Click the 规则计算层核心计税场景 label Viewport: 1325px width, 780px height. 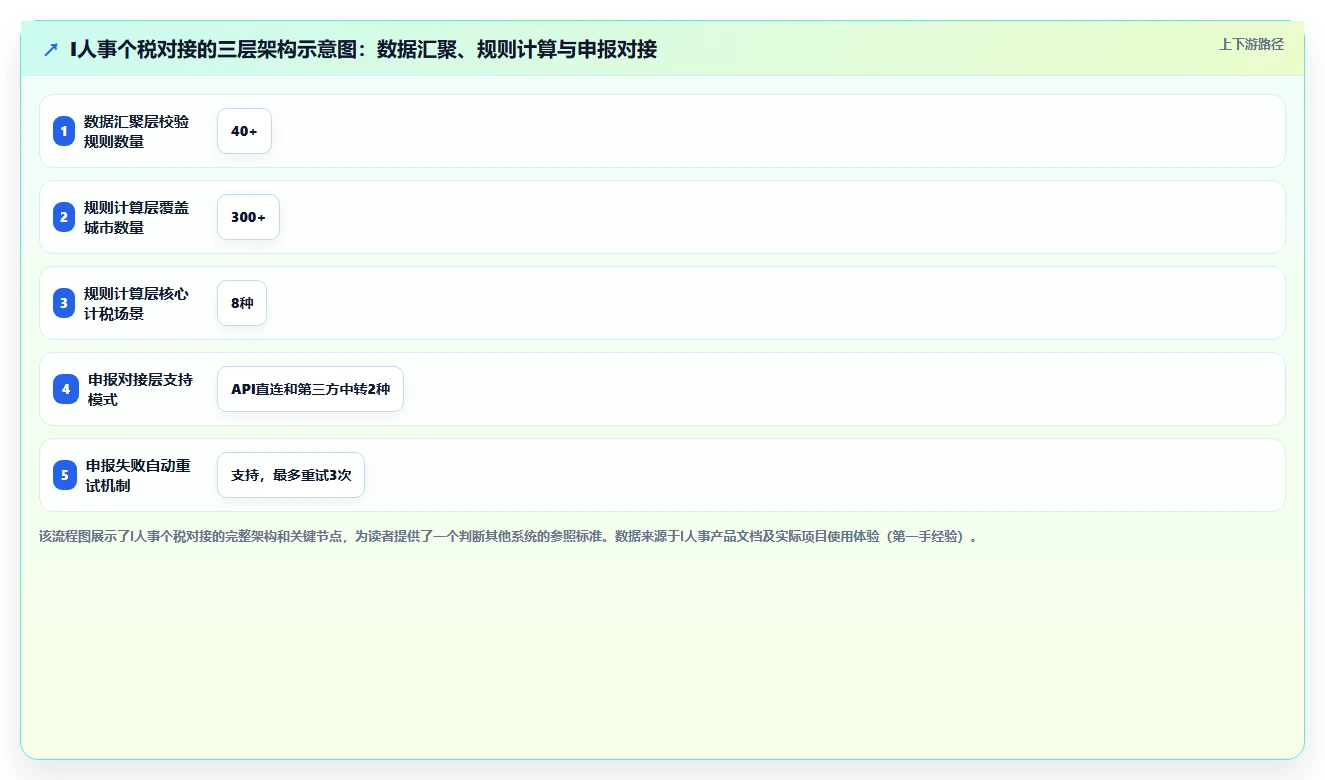pos(137,303)
